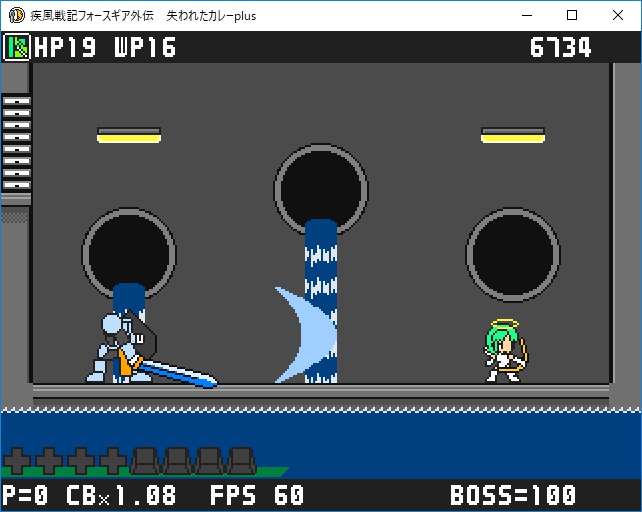Click the left yellow ceiling light
Image resolution: width=642 pixels, height=512 pixels.
(129, 135)
